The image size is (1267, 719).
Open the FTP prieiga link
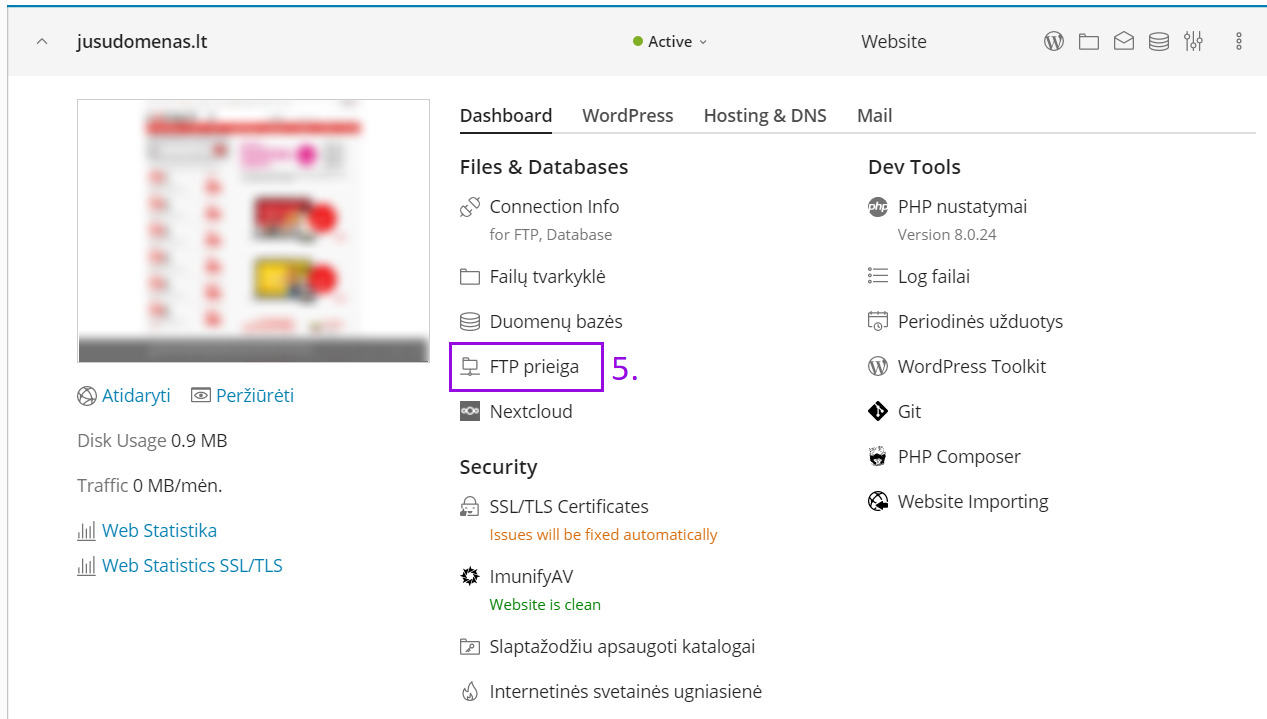pos(534,367)
